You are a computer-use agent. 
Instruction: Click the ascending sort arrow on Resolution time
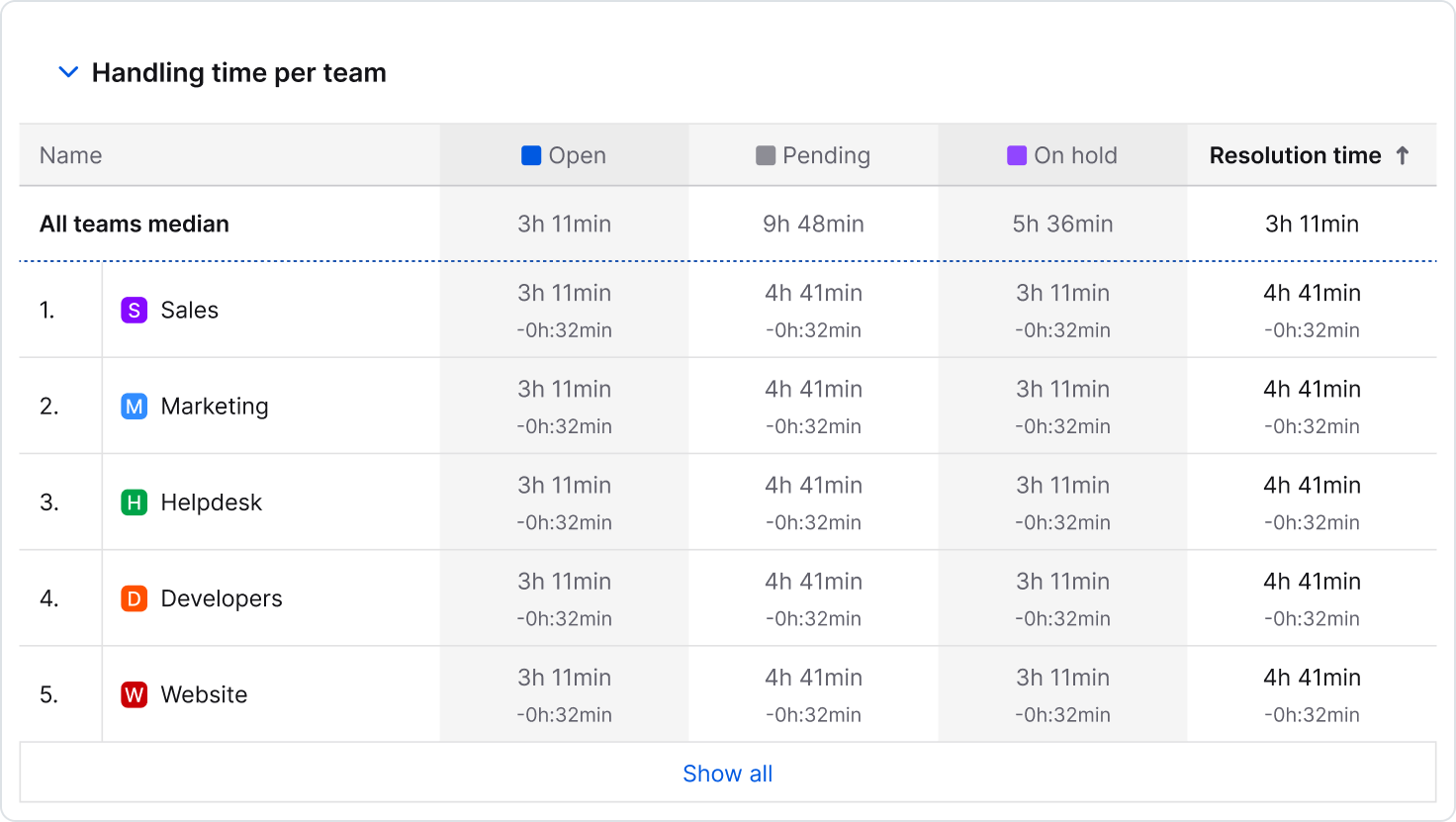coord(1404,155)
